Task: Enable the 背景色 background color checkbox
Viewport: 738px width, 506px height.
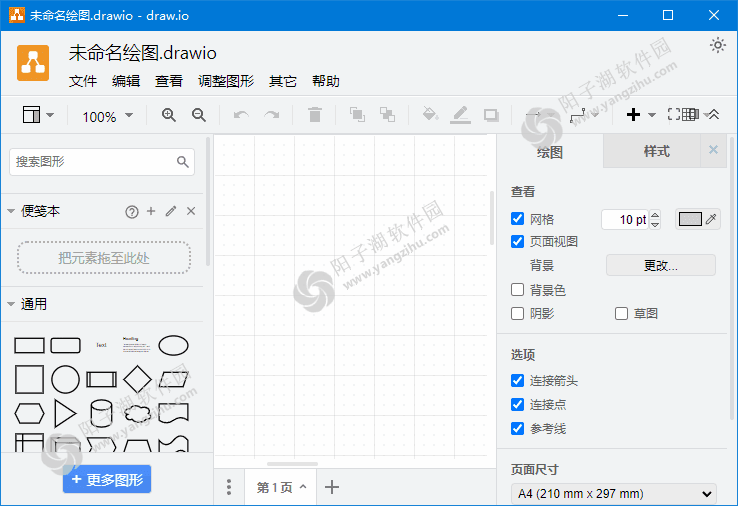Action: click(x=517, y=289)
